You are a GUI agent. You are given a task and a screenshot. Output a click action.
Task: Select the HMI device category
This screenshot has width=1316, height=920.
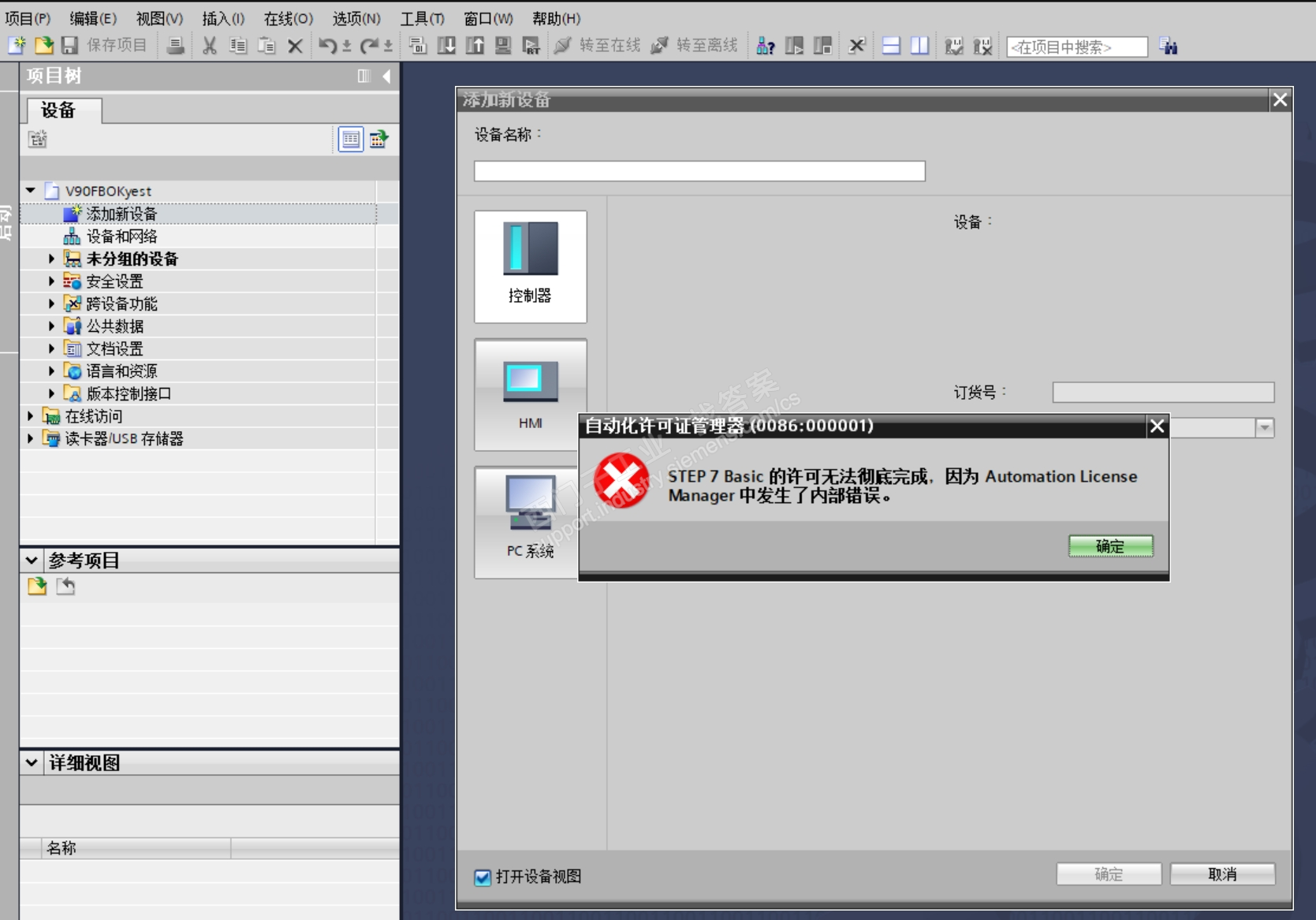[x=531, y=394]
